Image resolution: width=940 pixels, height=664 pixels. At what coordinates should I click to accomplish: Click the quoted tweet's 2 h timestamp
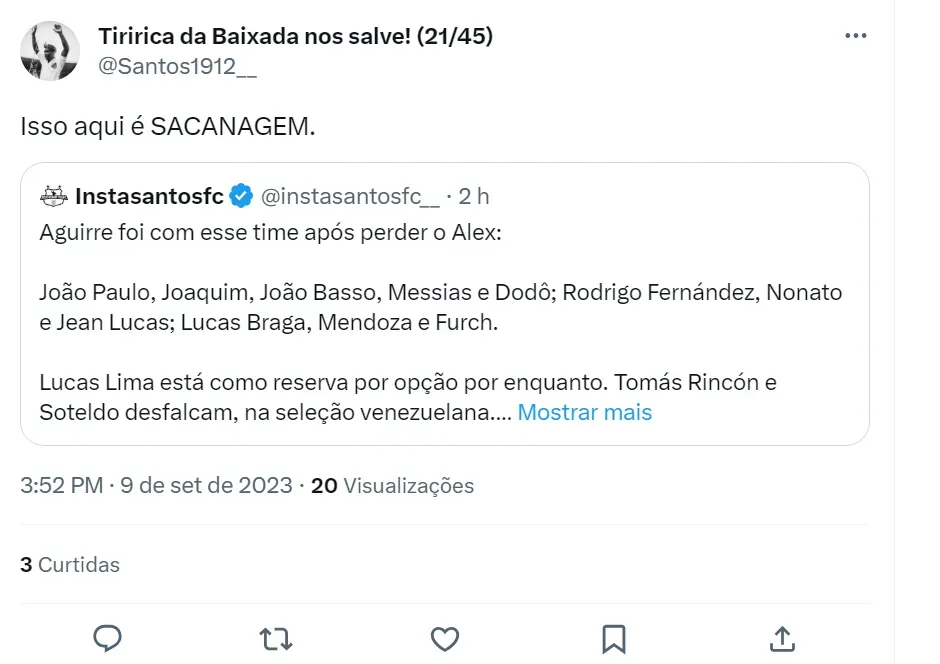click(474, 196)
